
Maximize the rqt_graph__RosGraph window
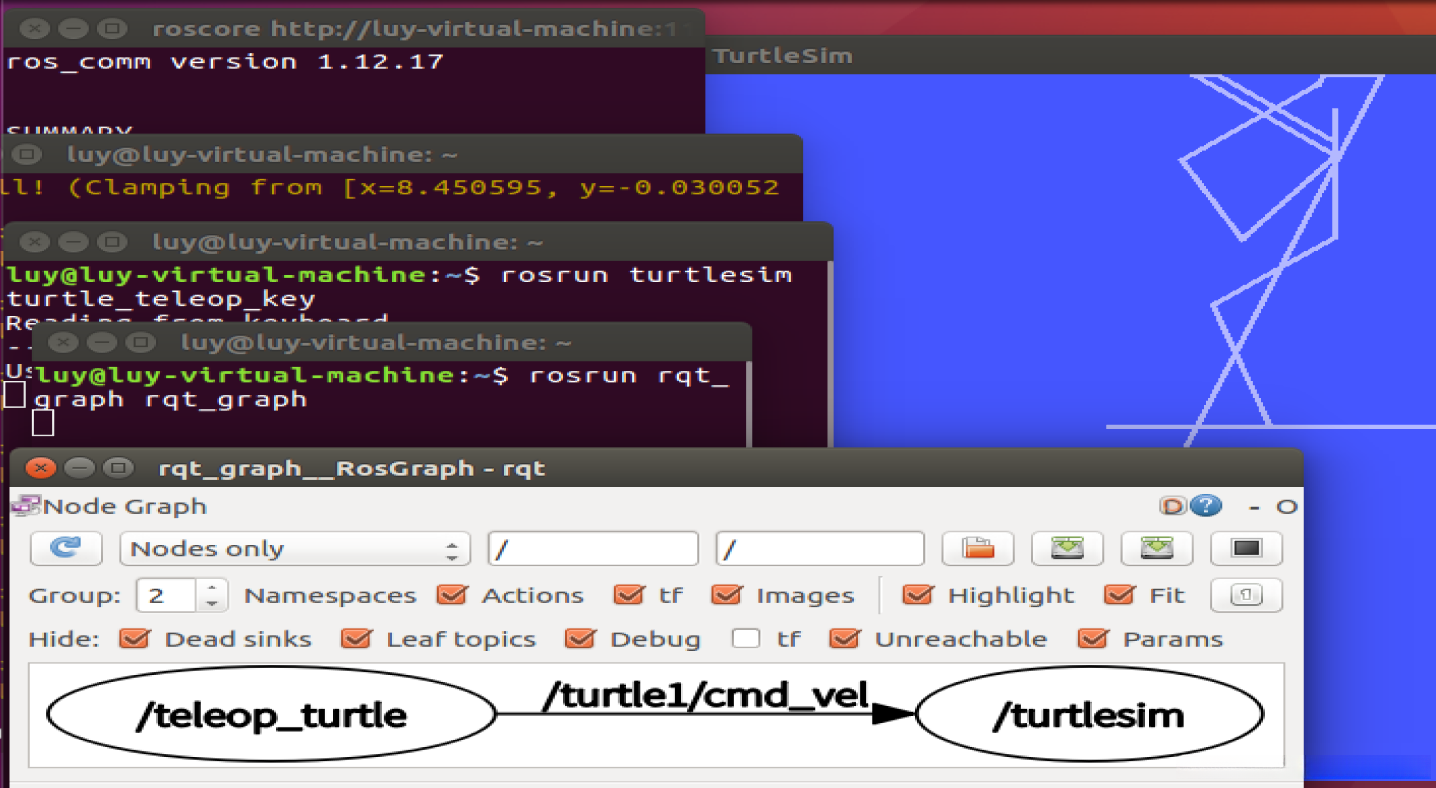(x=119, y=468)
